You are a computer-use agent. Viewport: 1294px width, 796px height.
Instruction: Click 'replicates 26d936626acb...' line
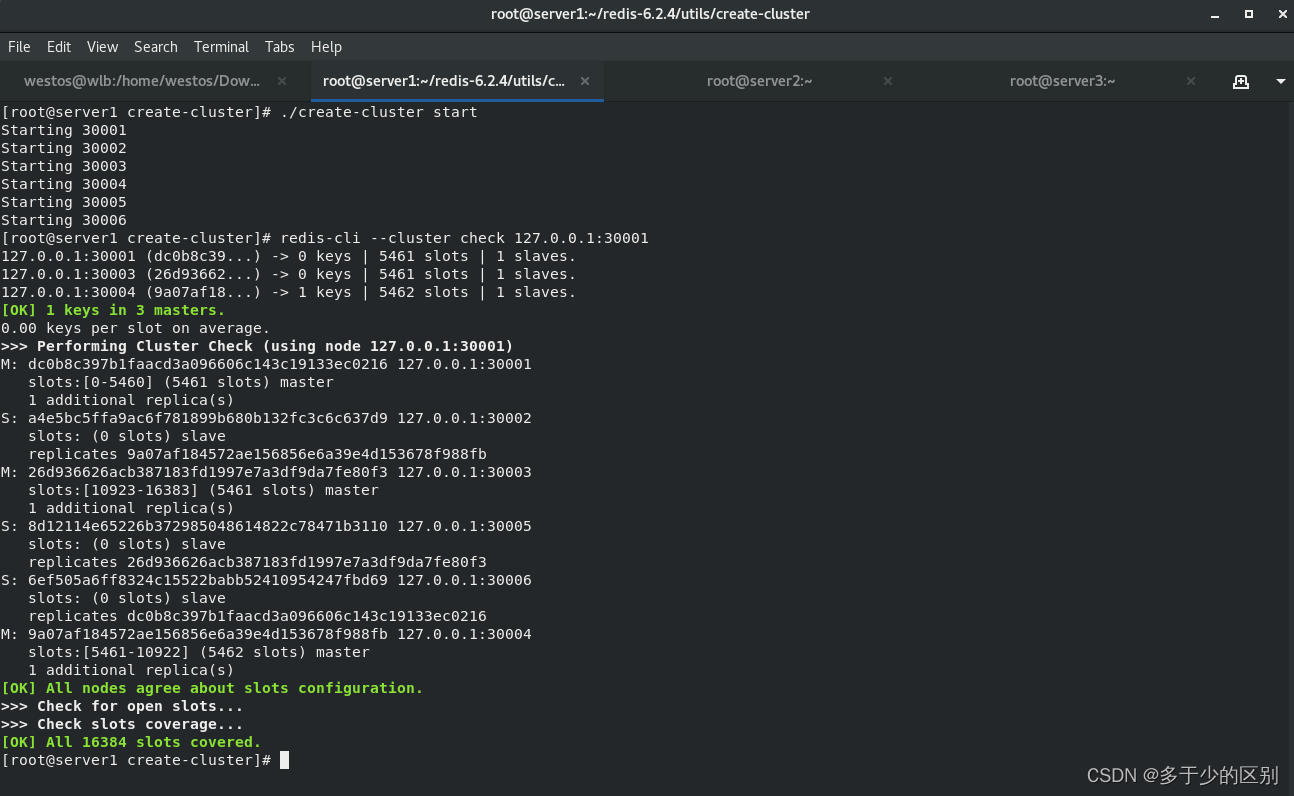[257, 562]
